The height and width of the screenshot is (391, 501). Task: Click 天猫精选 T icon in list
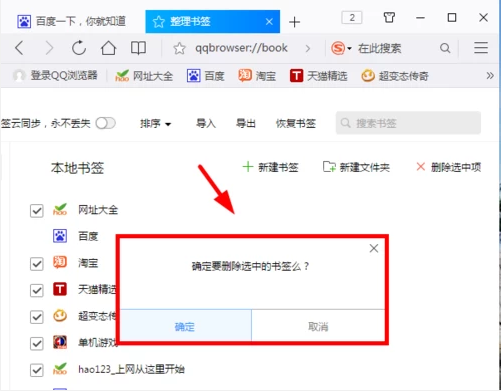pyautogui.click(x=60, y=289)
